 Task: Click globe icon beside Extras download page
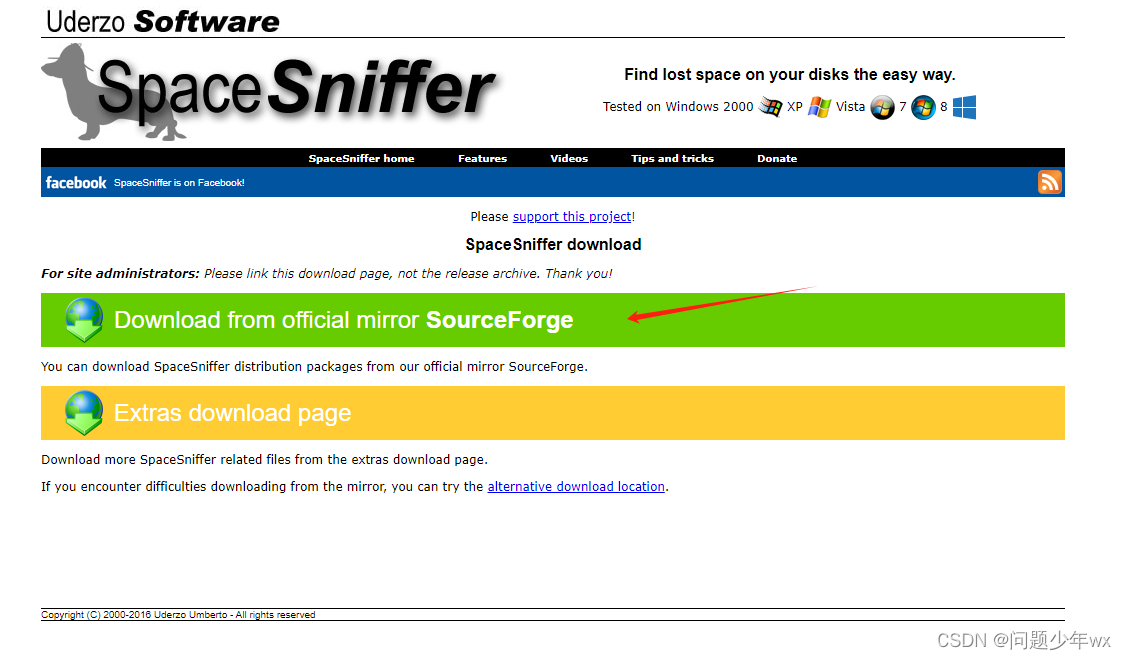click(x=84, y=413)
